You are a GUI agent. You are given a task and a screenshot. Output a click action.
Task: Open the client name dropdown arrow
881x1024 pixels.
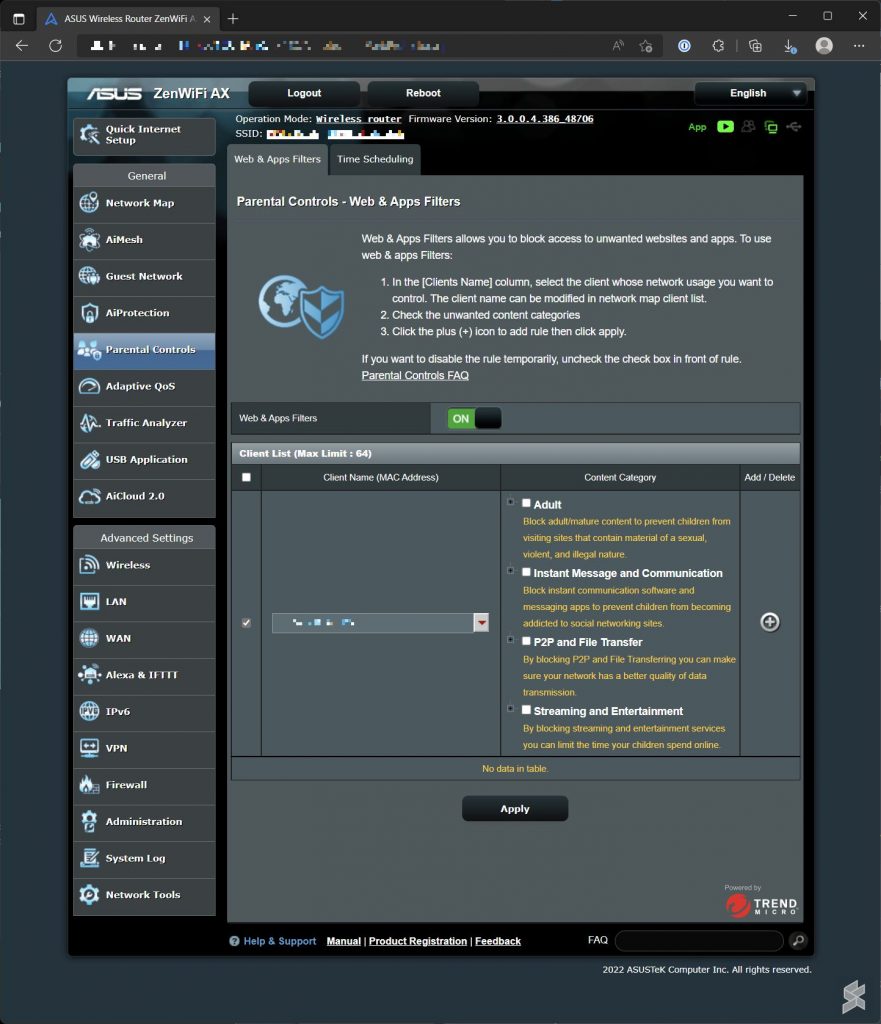tap(481, 623)
